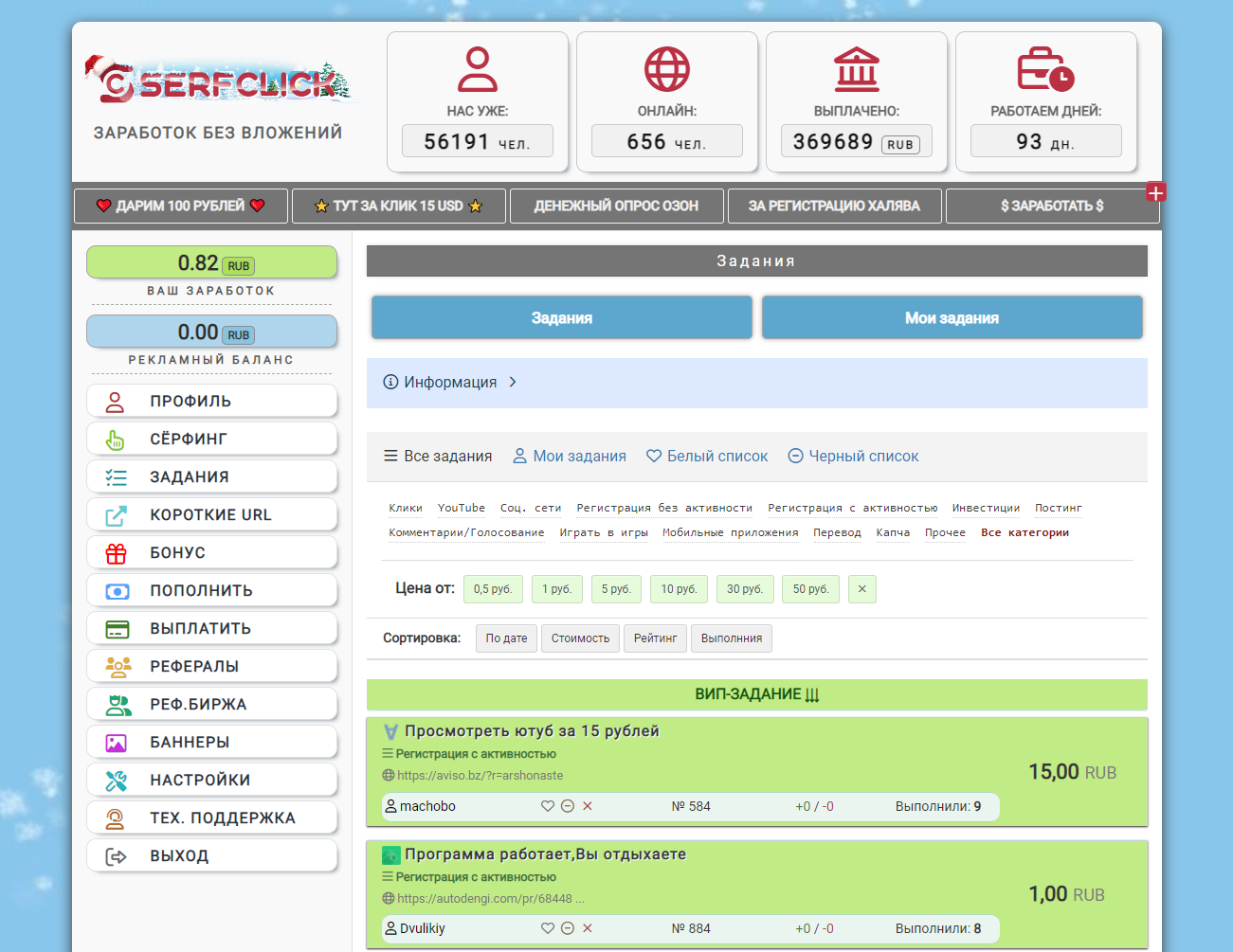This screenshot has height=952, width=1233.
Task: Open the Задания blue tab
Action: [x=562, y=317]
